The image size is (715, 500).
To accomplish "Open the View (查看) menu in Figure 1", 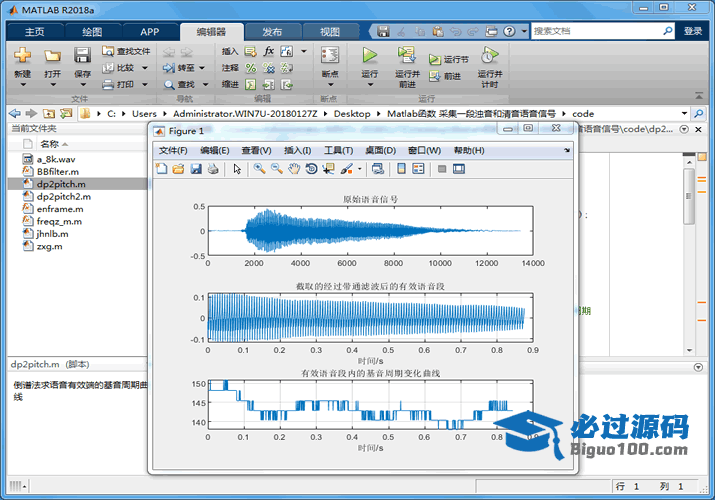I will tap(256, 150).
